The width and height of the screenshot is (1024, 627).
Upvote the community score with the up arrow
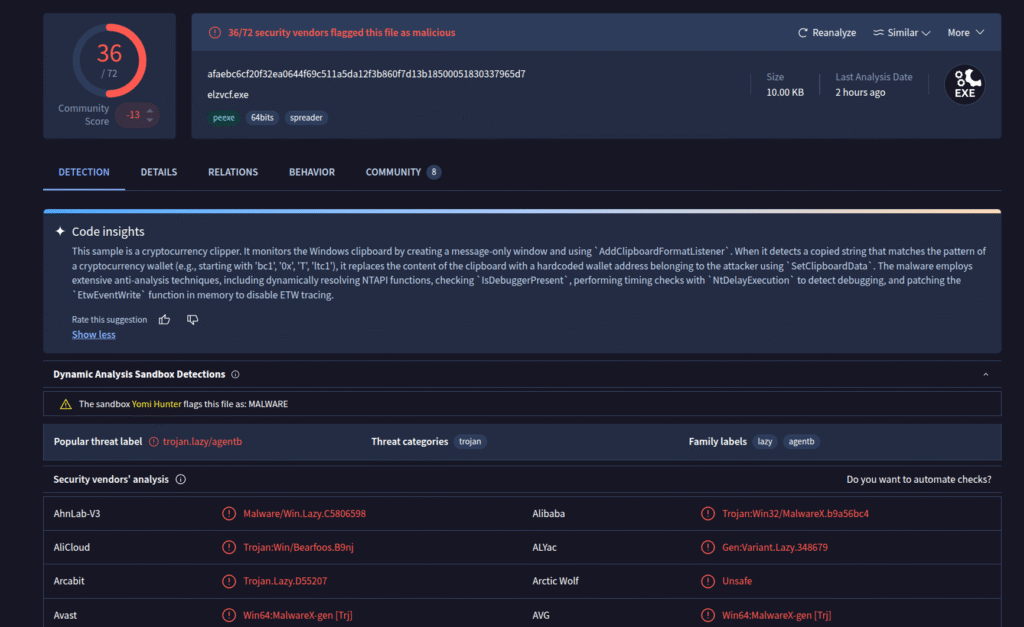[x=150, y=110]
